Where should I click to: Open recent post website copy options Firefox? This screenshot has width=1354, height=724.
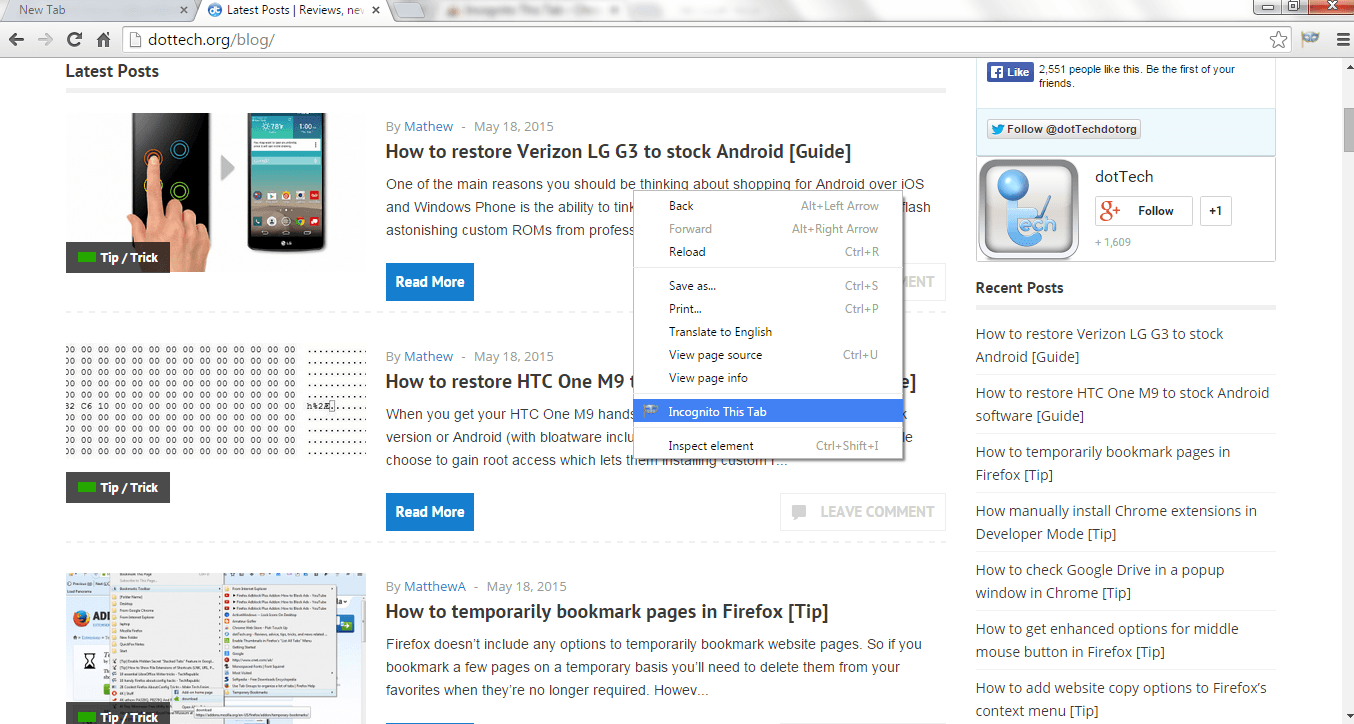pyautogui.click(x=1121, y=699)
